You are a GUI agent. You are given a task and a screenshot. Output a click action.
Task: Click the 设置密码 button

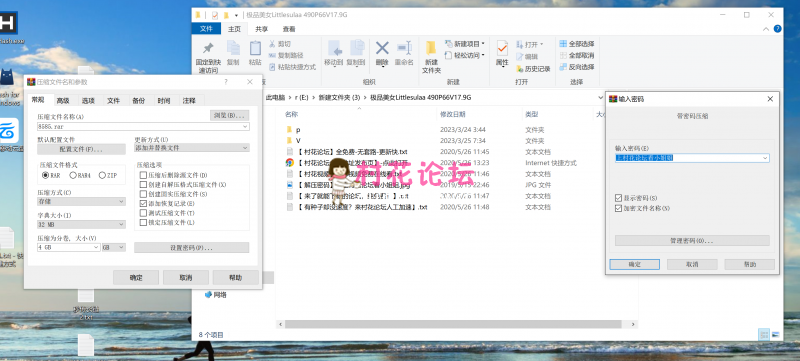(192, 247)
